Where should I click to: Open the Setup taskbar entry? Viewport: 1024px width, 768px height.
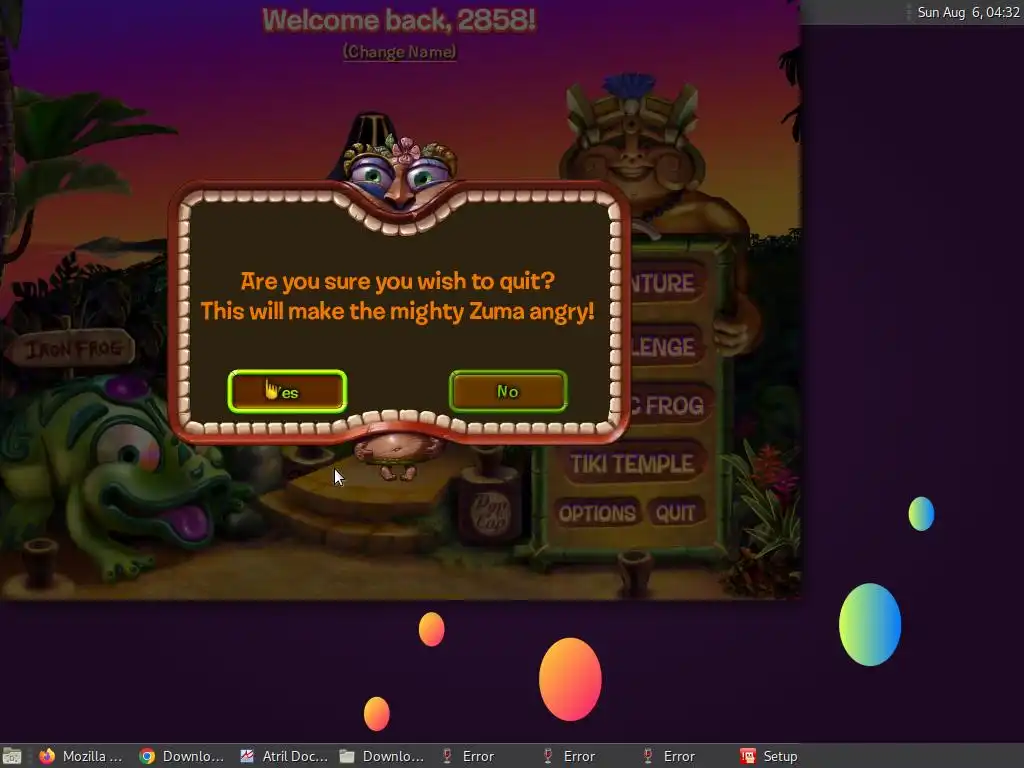(769, 756)
